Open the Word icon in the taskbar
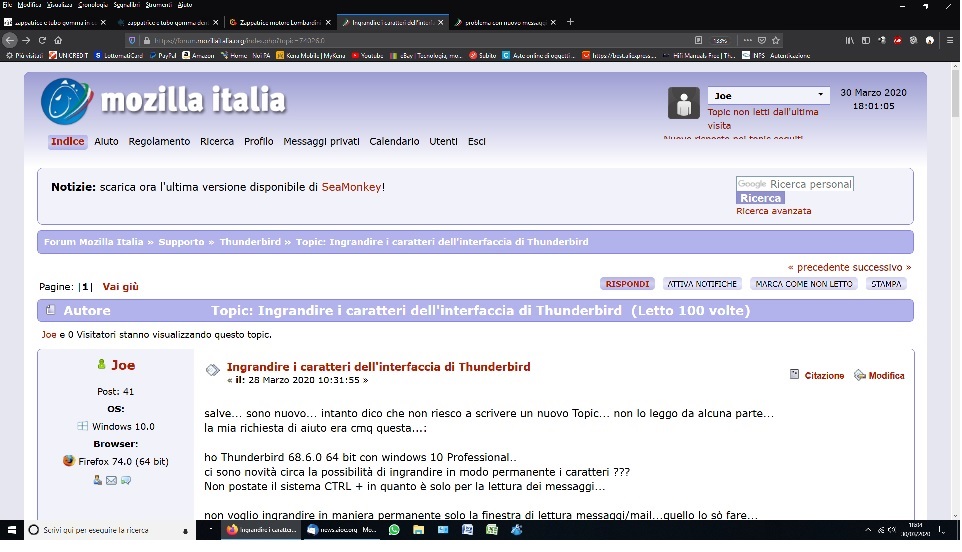 (x=468, y=530)
